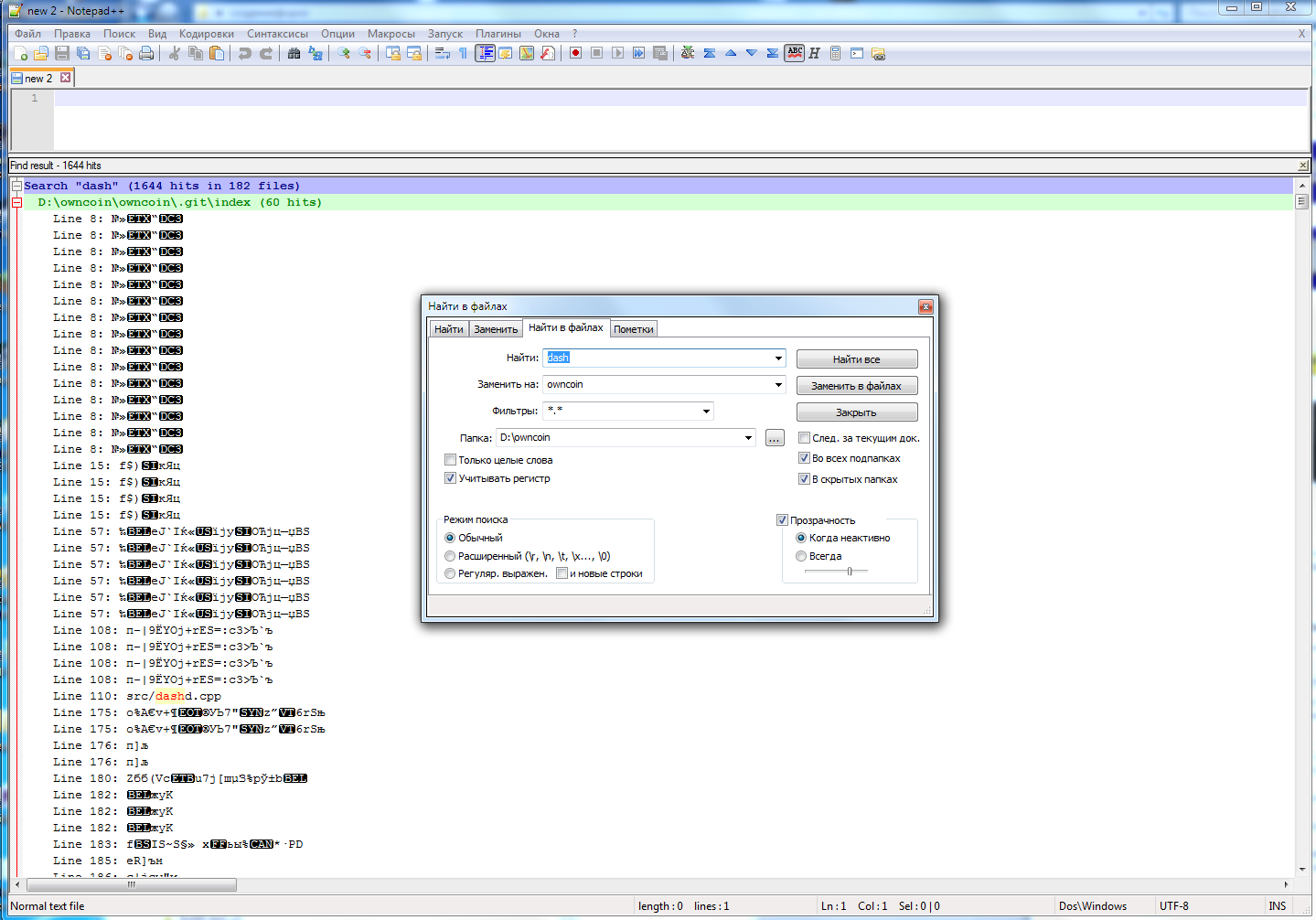1316x920 pixels.
Task: Check 'След. за текущим док.' checkbox
Action: pyautogui.click(x=804, y=438)
